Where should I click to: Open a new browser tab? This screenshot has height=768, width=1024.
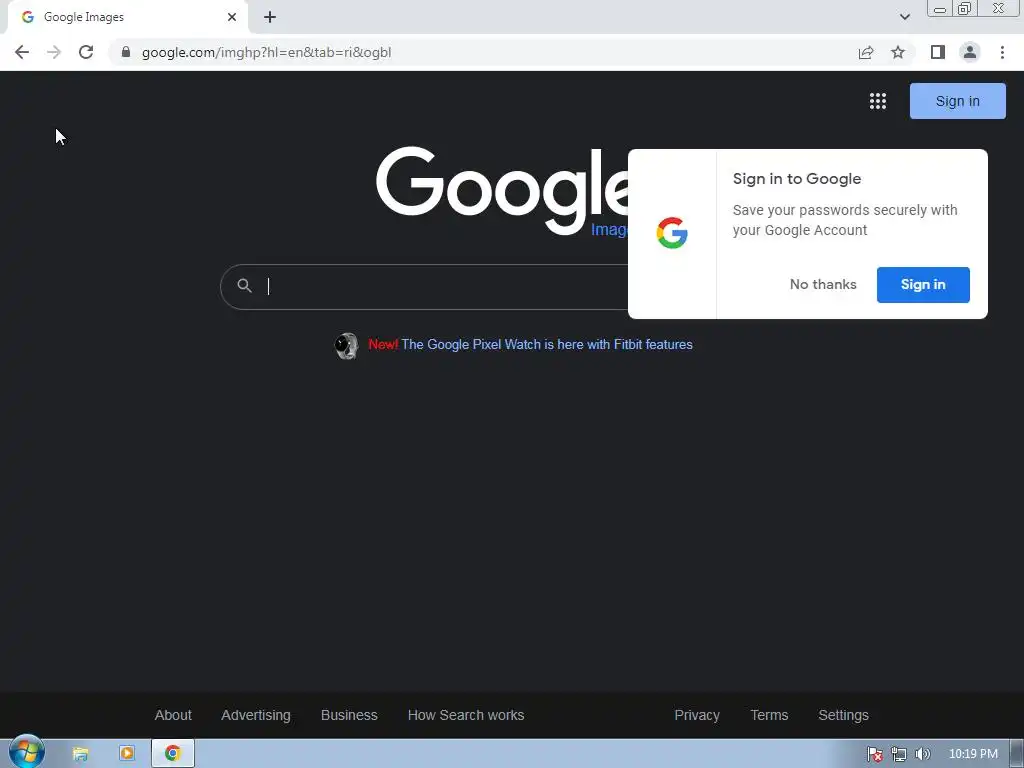(x=270, y=17)
